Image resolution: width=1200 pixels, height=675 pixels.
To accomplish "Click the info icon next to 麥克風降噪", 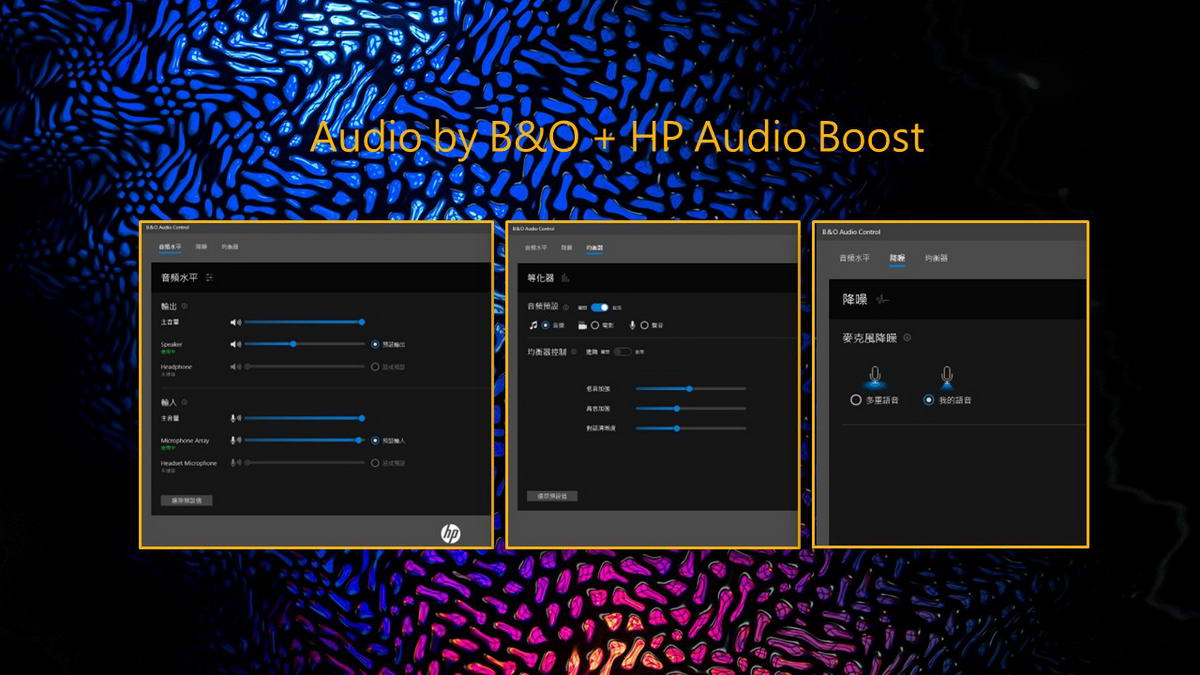I will pyautogui.click(x=907, y=338).
